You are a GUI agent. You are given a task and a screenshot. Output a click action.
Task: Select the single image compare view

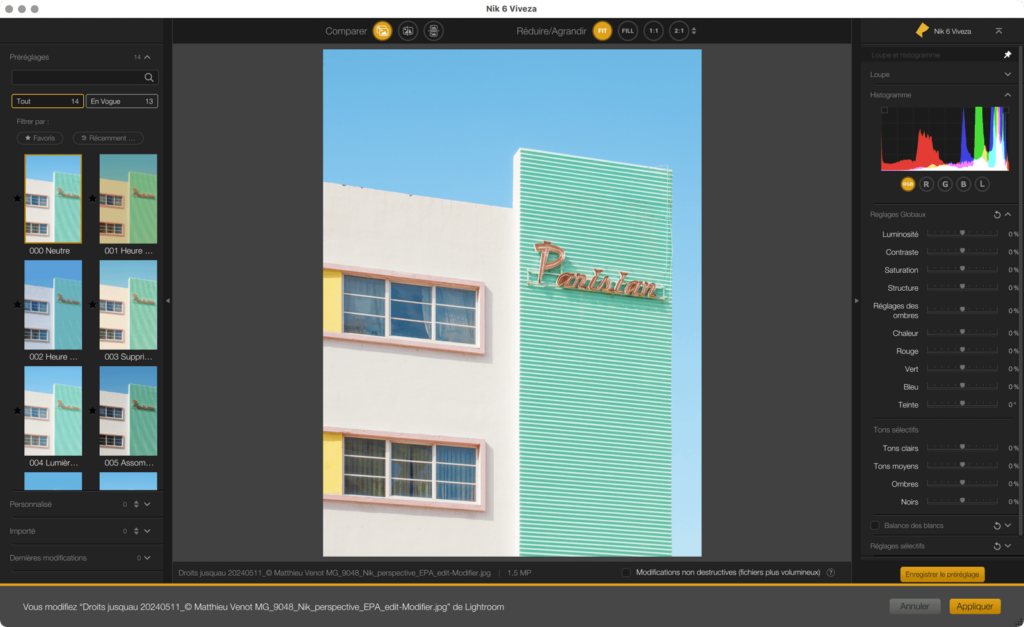pyautogui.click(x=383, y=31)
